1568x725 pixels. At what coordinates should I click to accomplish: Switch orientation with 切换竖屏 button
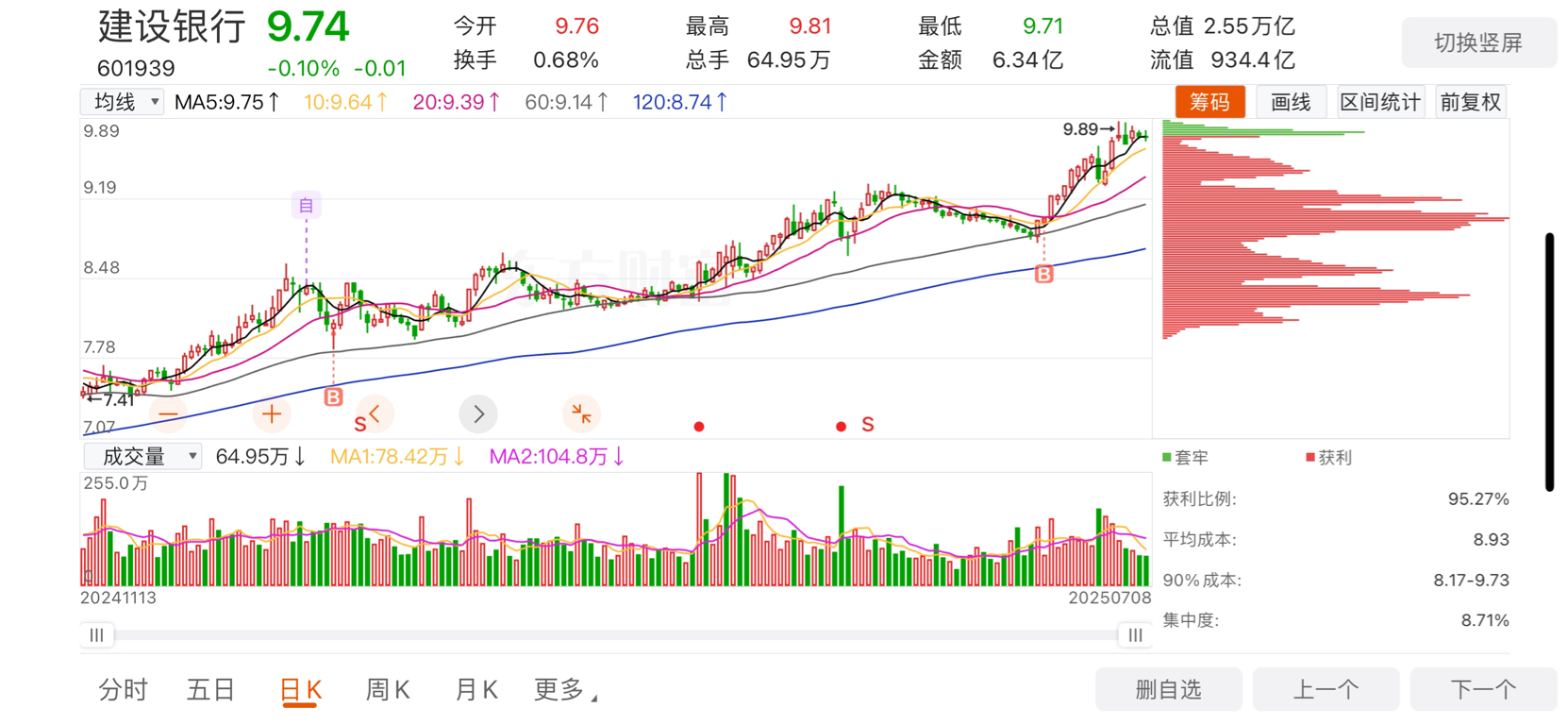click(x=1478, y=42)
